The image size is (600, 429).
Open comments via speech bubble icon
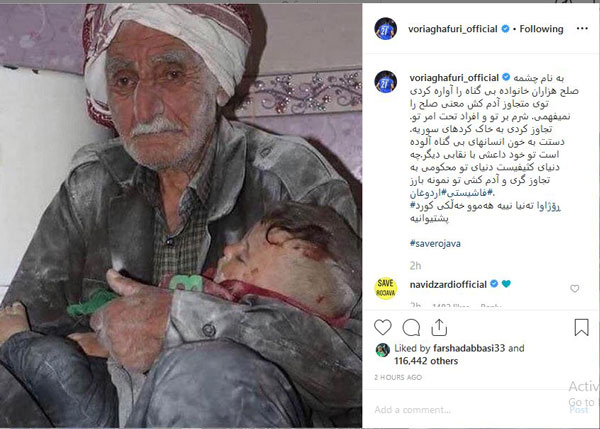tap(411, 328)
